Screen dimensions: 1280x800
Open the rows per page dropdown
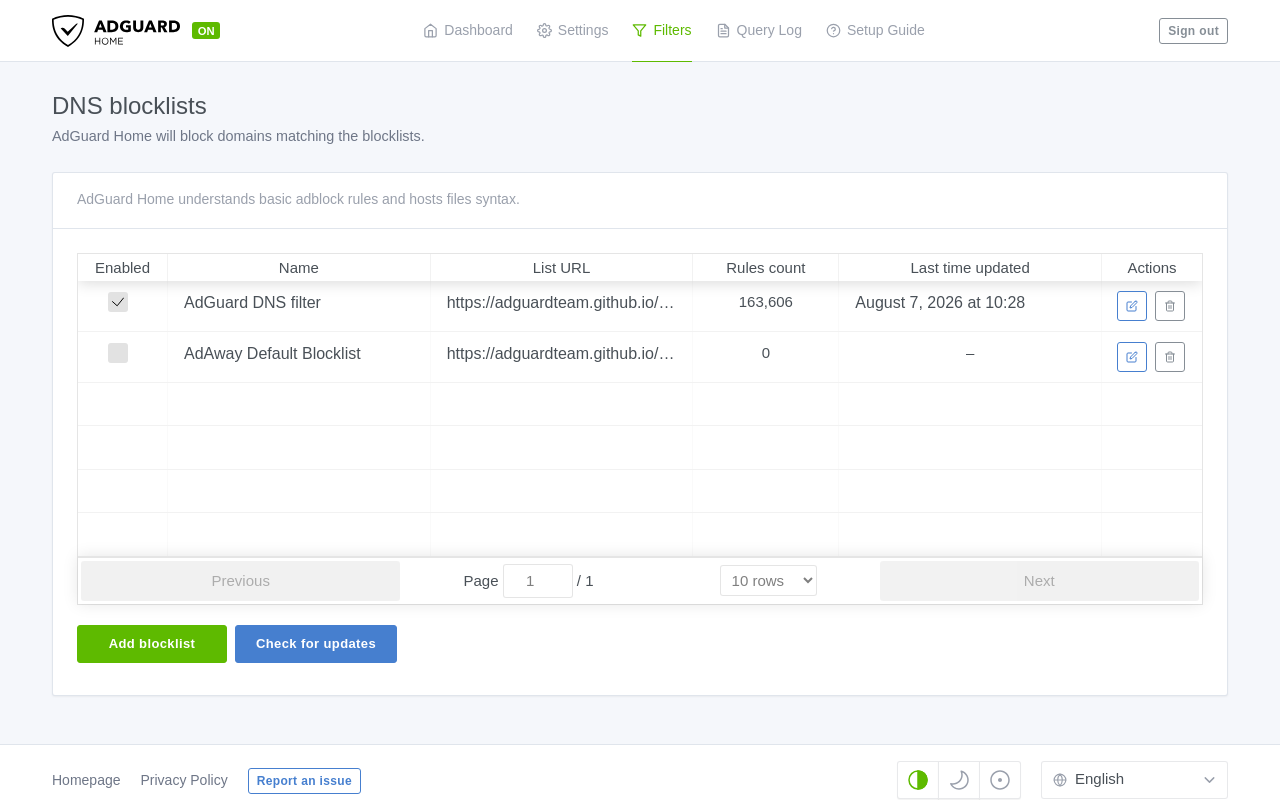[768, 581]
